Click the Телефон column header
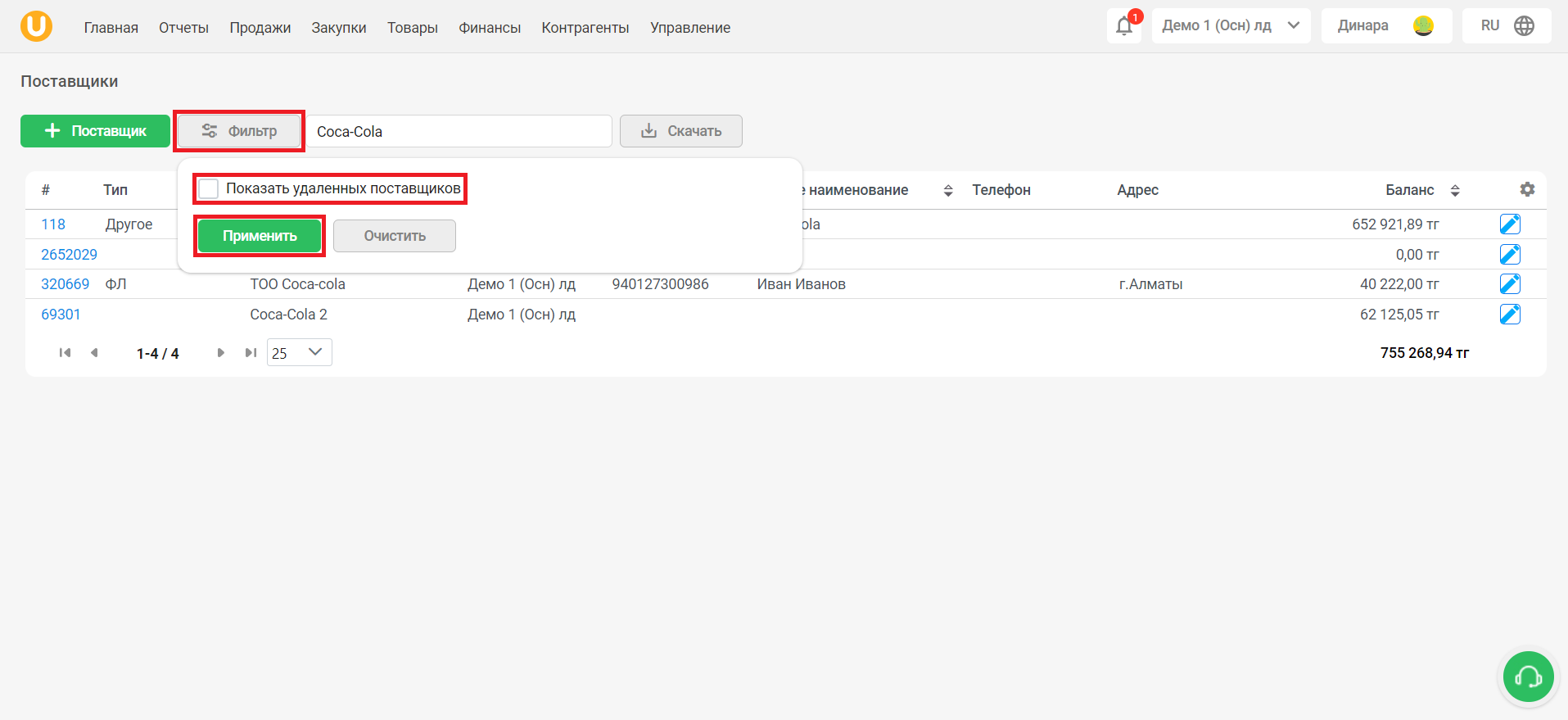Image resolution: width=1568 pixels, height=720 pixels. click(x=1001, y=190)
